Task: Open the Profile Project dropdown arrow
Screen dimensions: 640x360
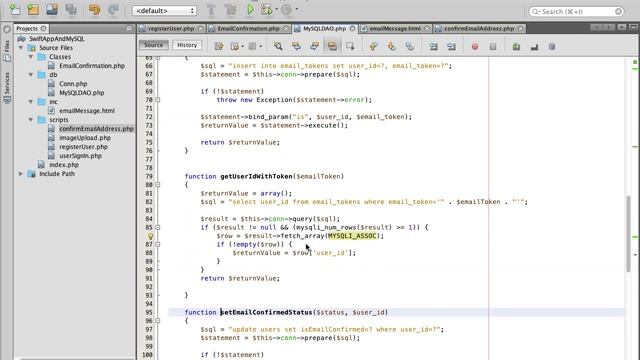Action: 296,9
